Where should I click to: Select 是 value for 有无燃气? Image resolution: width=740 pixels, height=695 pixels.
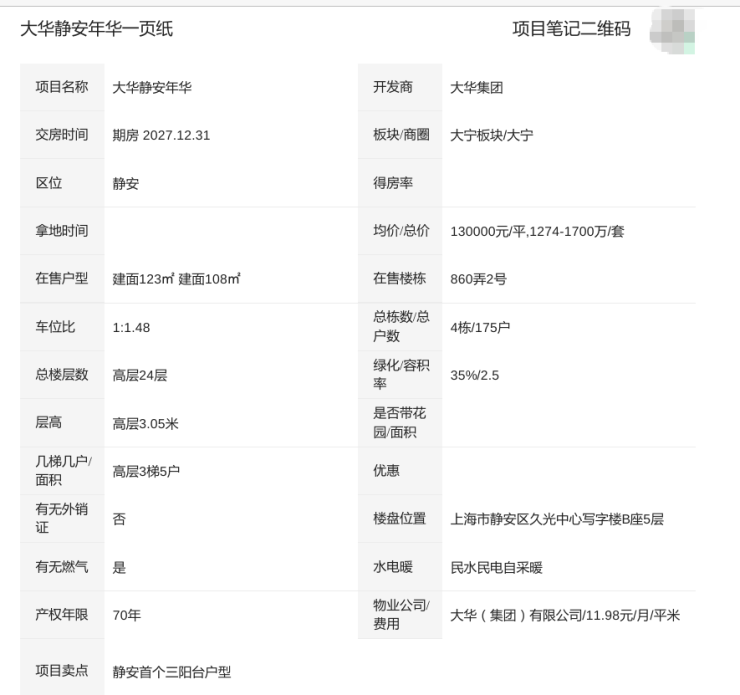(x=119, y=567)
